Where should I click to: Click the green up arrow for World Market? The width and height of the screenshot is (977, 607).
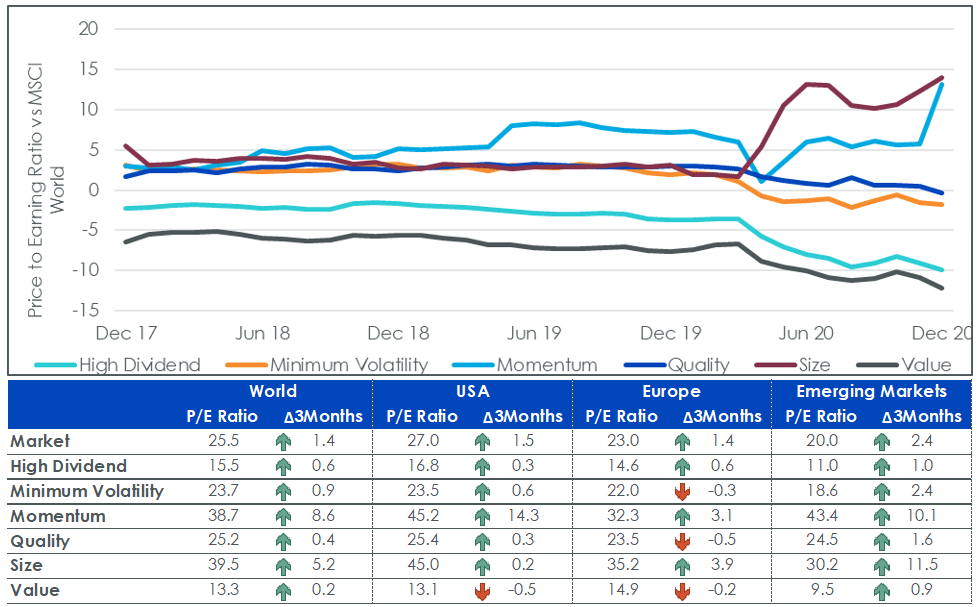click(284, 442)
